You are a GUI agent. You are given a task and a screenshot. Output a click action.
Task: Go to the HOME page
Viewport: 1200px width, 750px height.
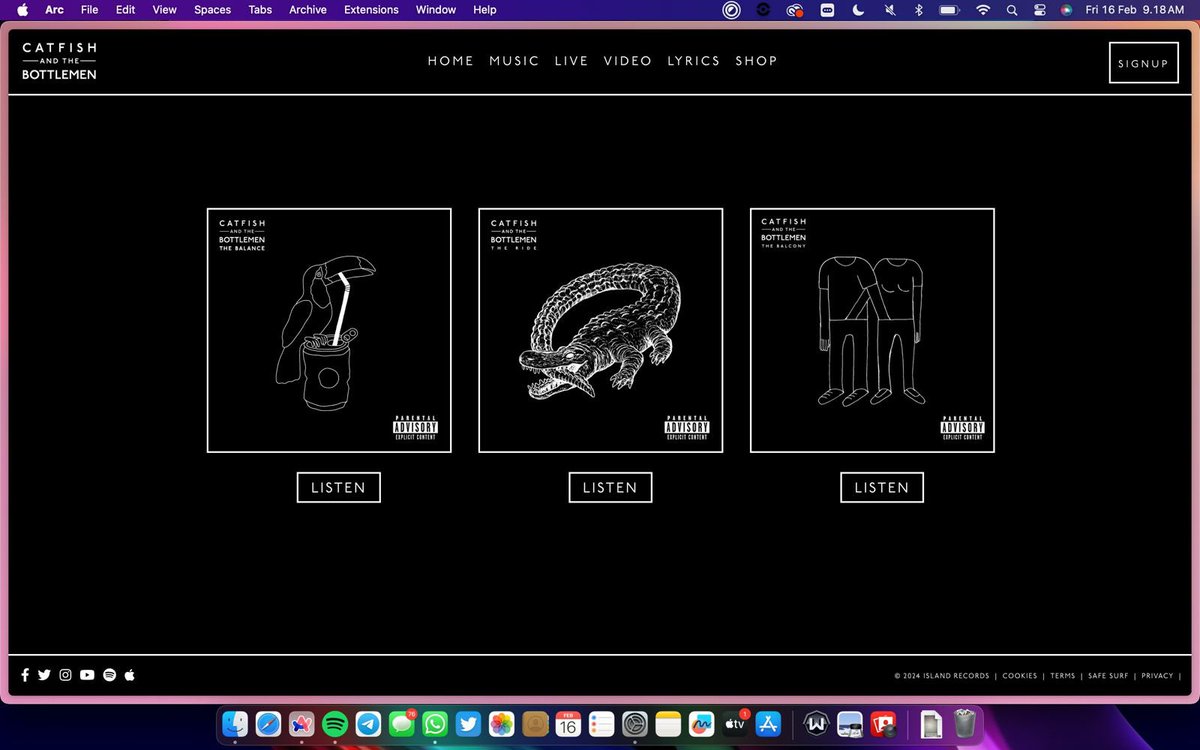[x=451, y=61]
